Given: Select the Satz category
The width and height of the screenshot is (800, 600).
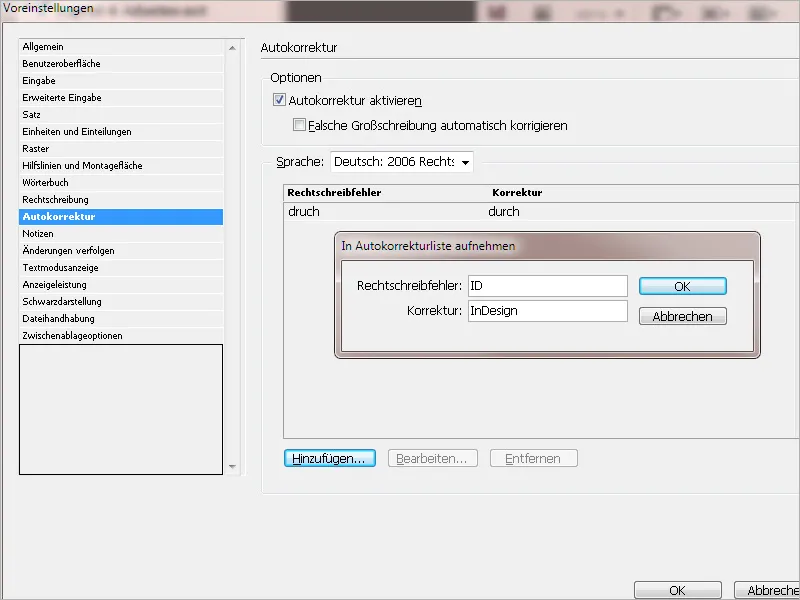Looking at the screenshot, I should point(121,115).
